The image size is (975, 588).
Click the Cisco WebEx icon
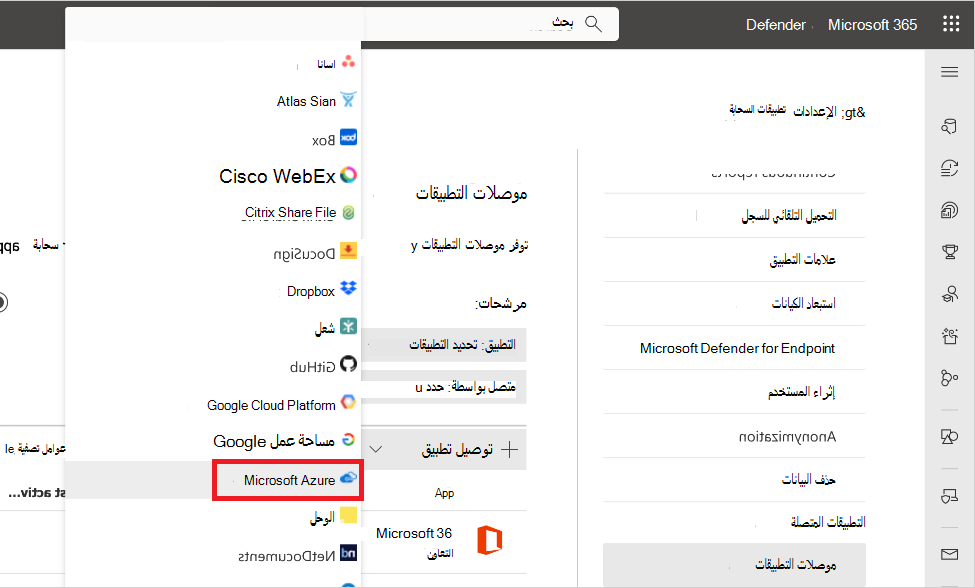click(x=349, y=175)
